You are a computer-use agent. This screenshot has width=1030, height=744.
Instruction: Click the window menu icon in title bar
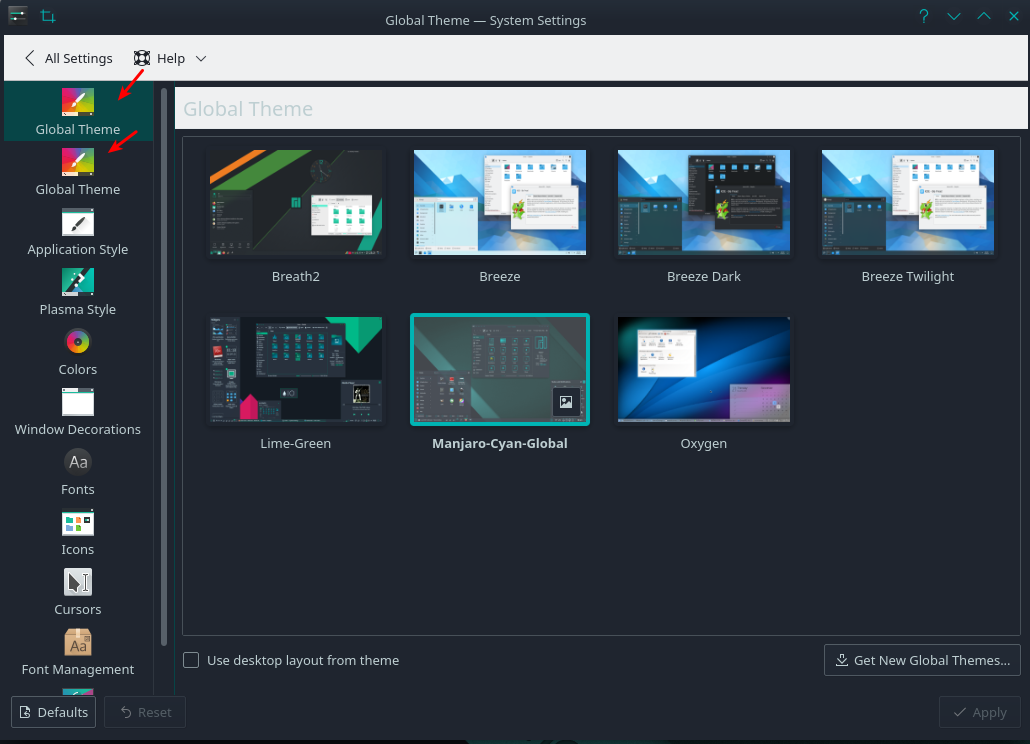pos(18,15)
